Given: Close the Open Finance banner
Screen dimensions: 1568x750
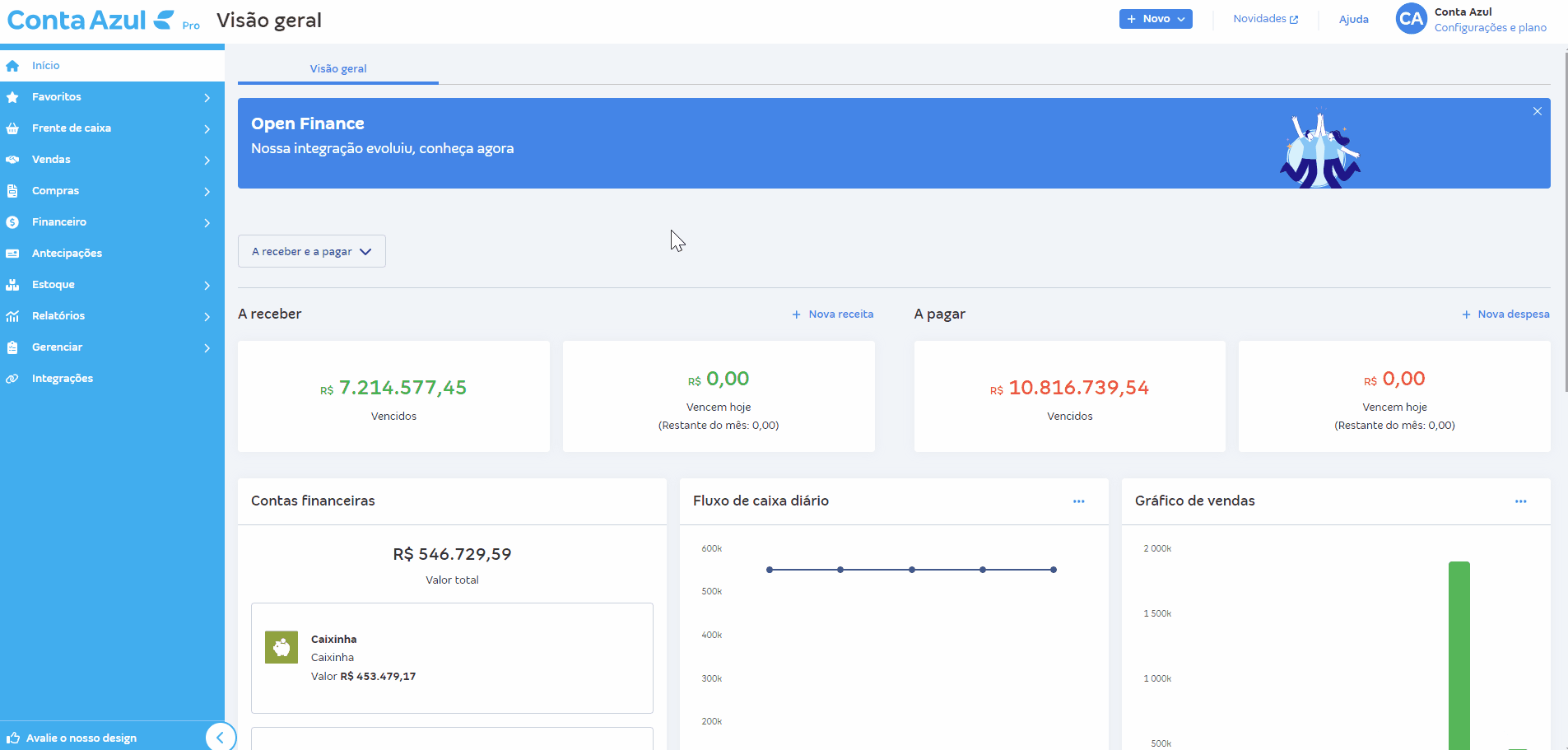Looking at the screenshot, I should [x=1537, y=111].
